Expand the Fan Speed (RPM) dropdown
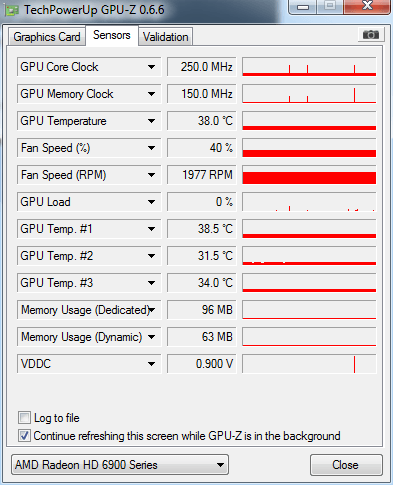This screenshot has height=485, width=393. pos(151,175)
